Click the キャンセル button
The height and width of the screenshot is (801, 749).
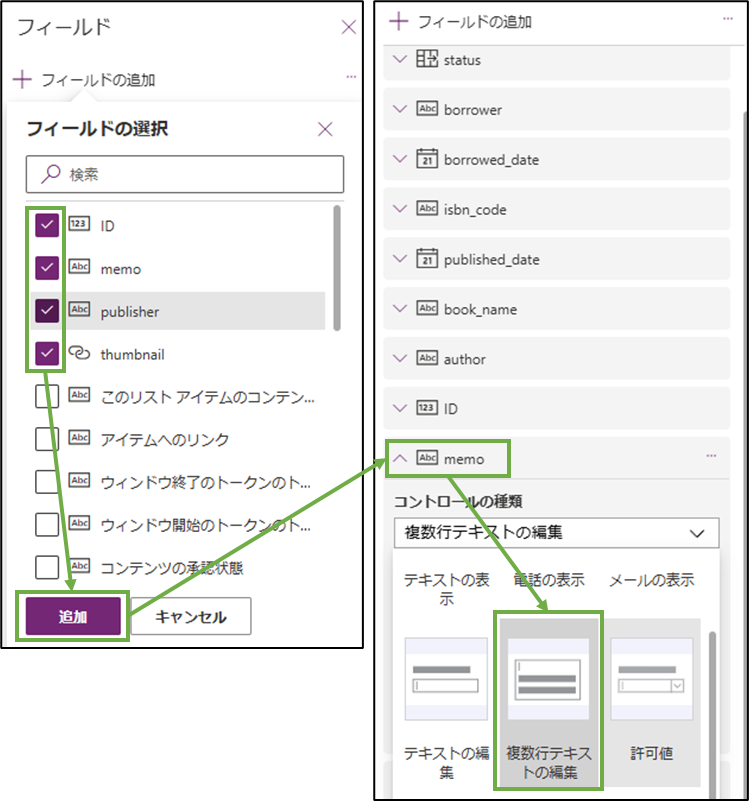191,617
